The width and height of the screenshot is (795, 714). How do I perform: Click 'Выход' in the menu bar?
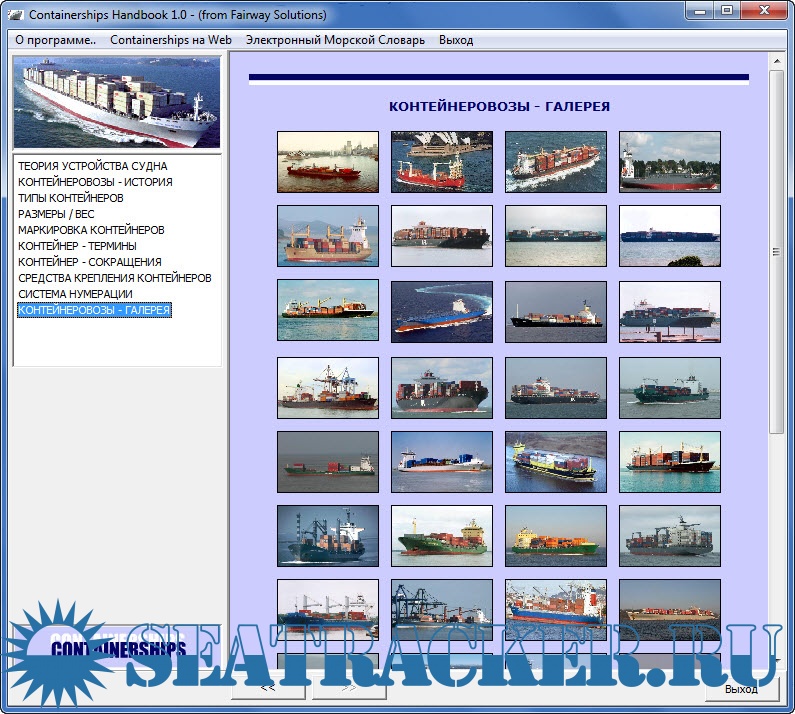click(x=455, y=40)
